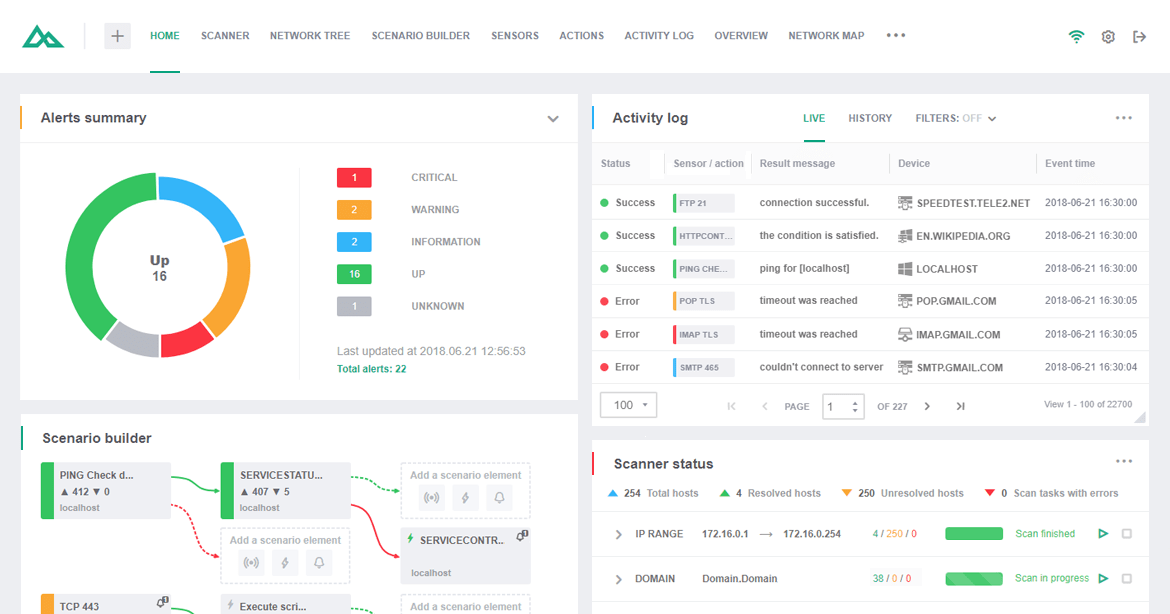Click the logout icon in header
The height and width of the screenshot is (614, 1170).
pyautogui.click(x=1139, y=37)
